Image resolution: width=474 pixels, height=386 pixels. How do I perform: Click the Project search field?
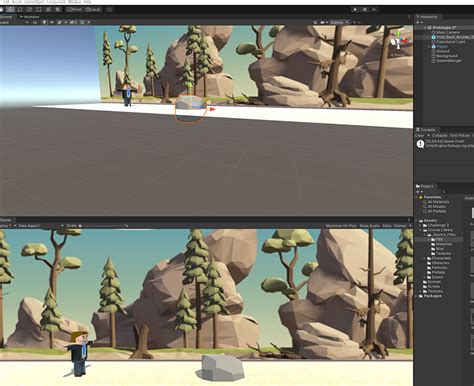[x=457, y=192]
